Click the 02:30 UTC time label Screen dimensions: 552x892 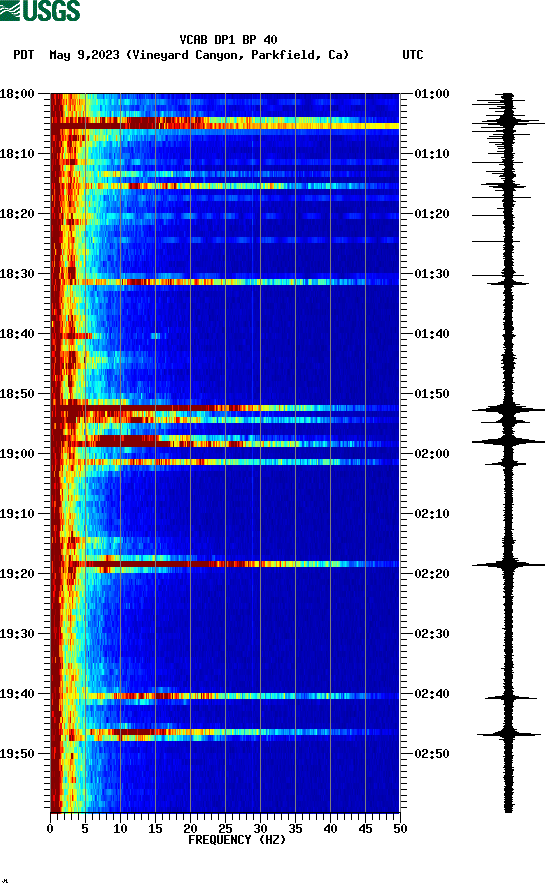[432, 634]
